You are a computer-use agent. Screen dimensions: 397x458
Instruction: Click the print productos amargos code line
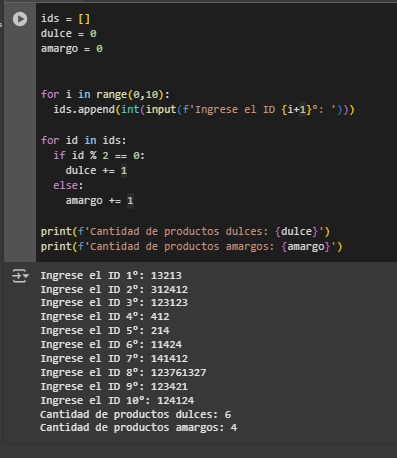click(192, 247)
